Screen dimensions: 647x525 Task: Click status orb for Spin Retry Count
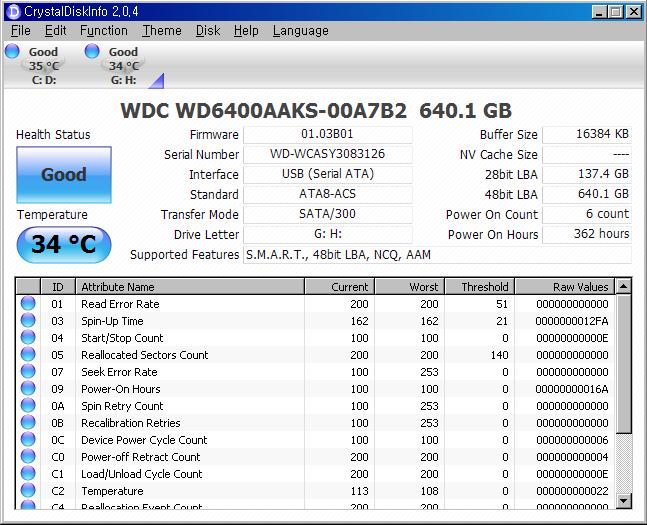pyautogui.click(x=28, y=405)
